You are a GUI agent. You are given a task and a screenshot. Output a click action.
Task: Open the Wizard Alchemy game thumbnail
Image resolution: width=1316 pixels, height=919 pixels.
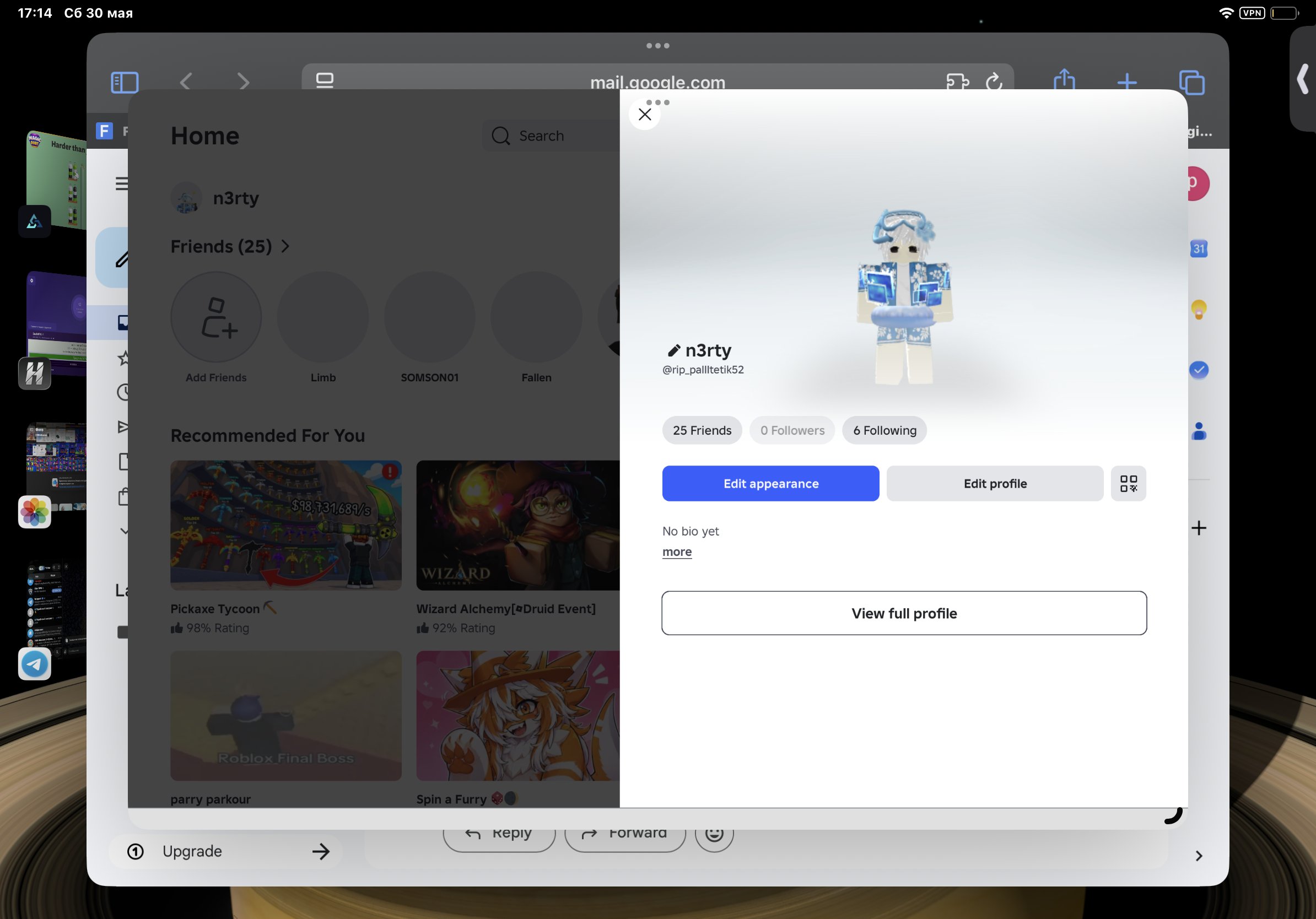coord(518,526)
